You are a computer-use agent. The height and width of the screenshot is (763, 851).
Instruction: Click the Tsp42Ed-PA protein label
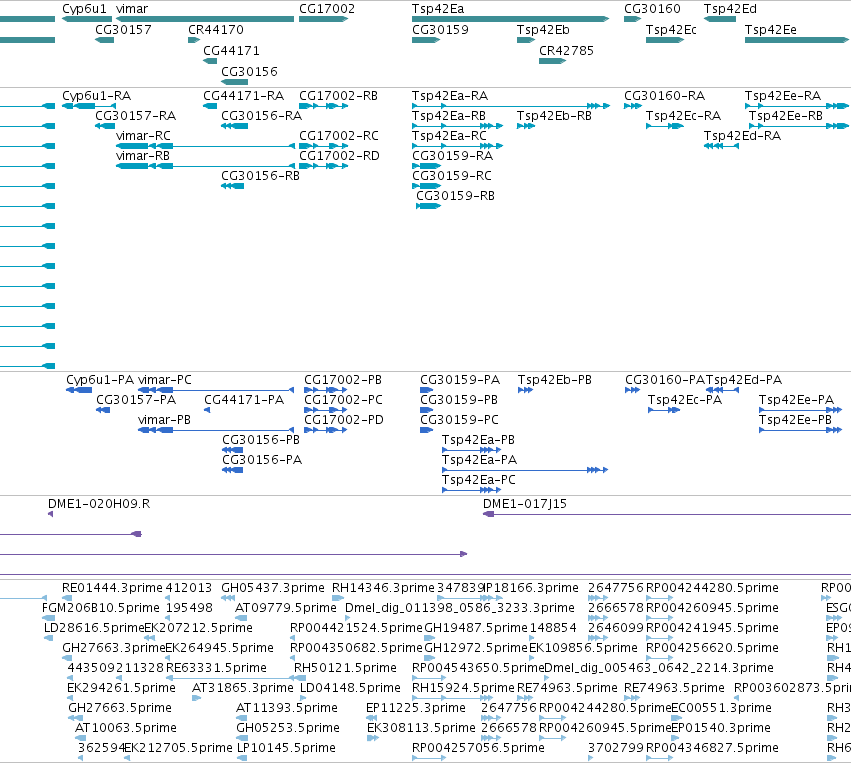click(x=744, y=380)
